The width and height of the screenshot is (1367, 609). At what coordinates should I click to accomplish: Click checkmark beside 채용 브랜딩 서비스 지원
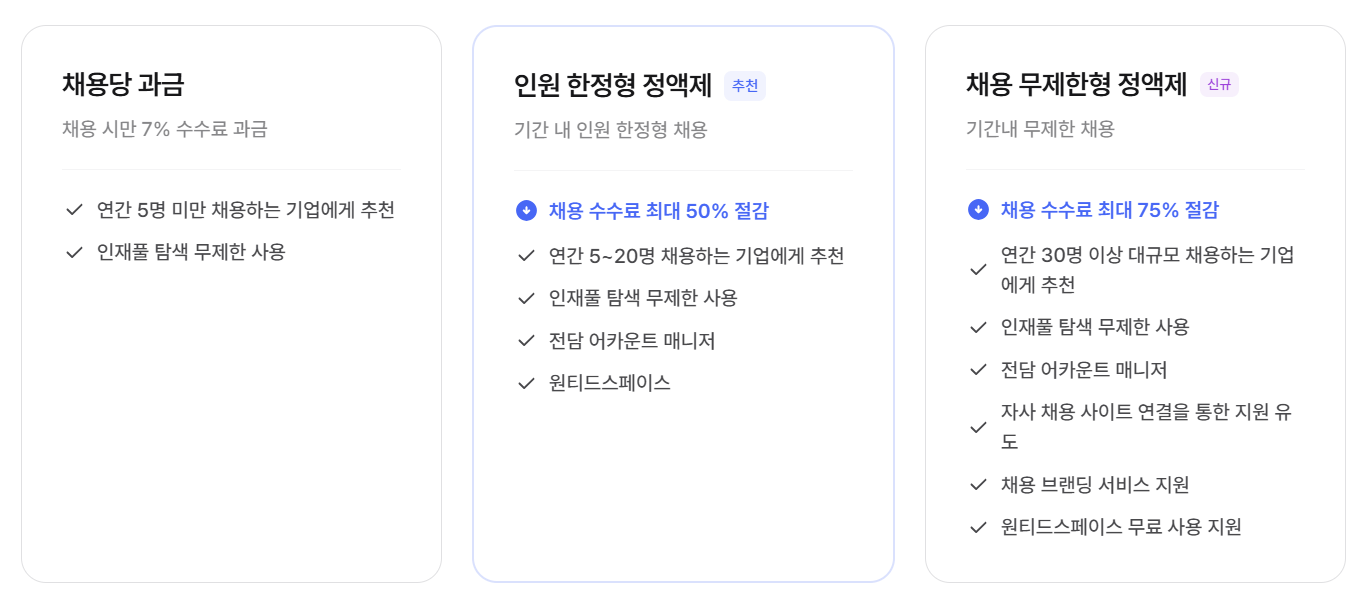click(978, 485)
